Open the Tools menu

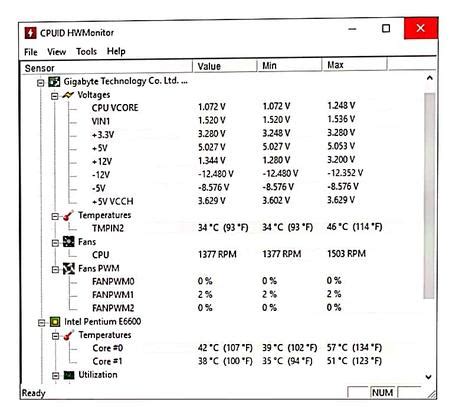(86, 51)
